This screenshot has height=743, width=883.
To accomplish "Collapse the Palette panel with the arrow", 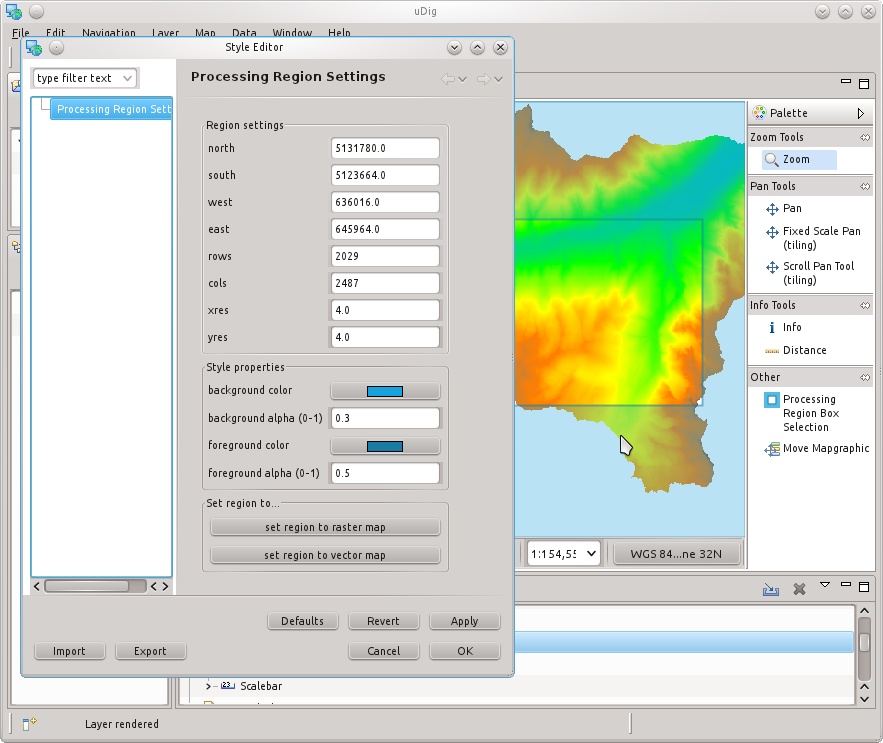I will click(860, 113).
